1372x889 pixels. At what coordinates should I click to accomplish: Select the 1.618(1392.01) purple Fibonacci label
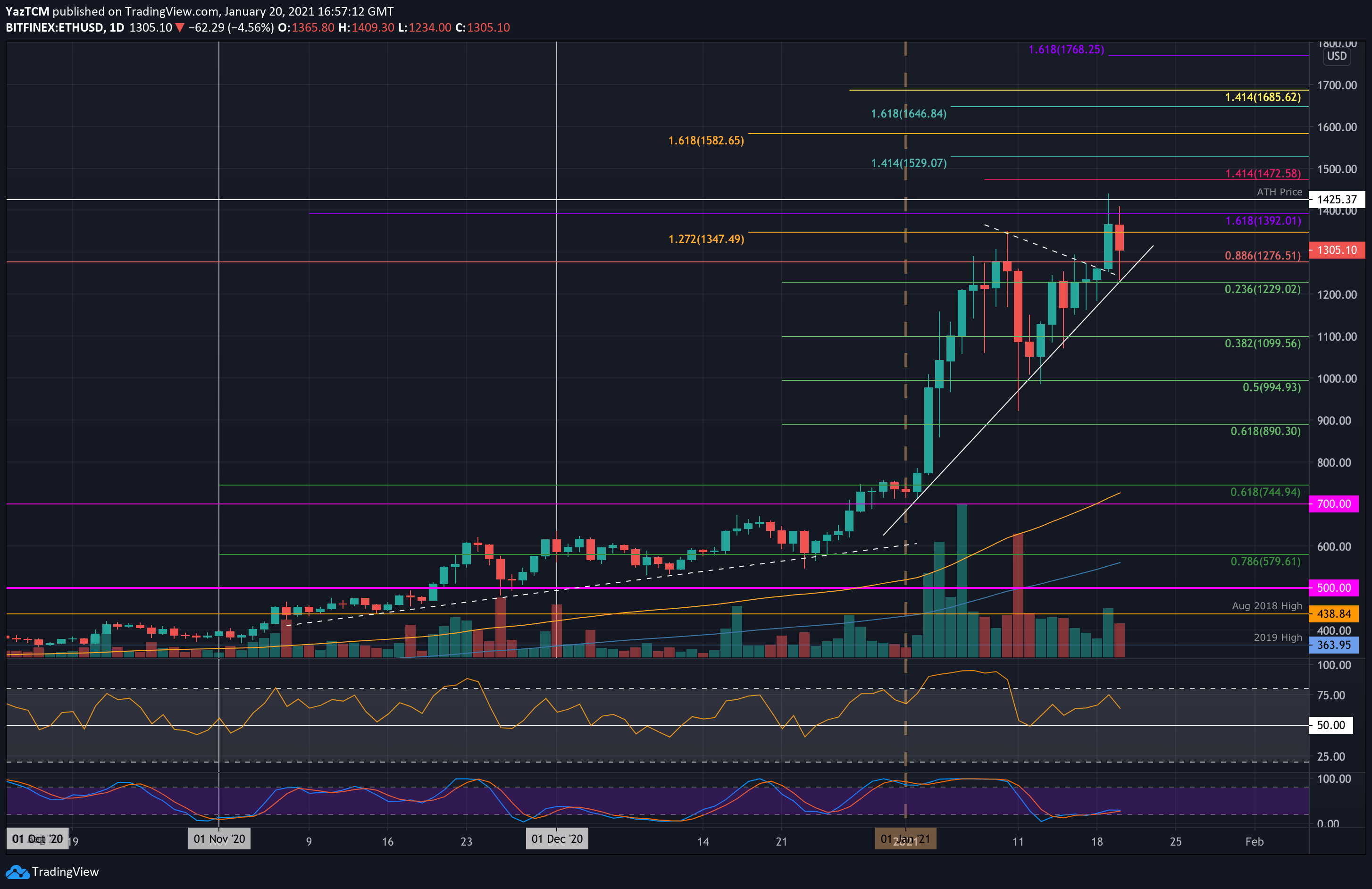point(1263,221)
